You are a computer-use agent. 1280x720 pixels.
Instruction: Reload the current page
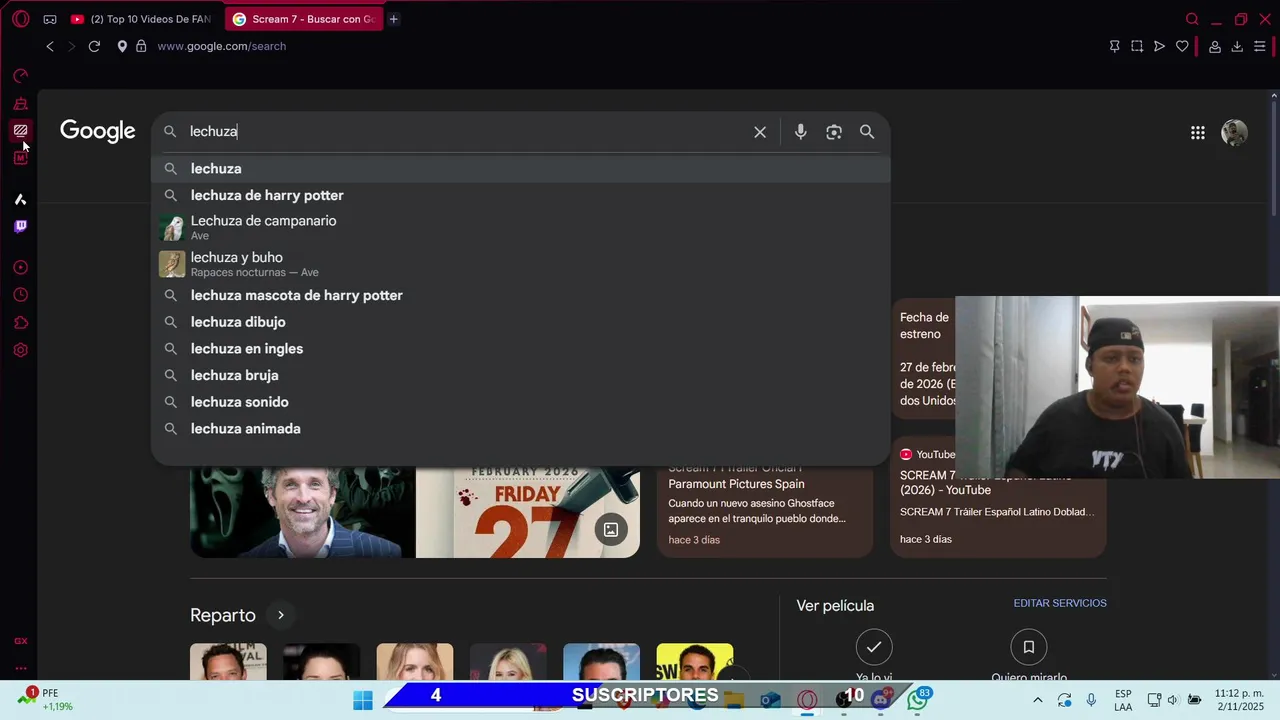pyautogui.click(x=94, y=46)
